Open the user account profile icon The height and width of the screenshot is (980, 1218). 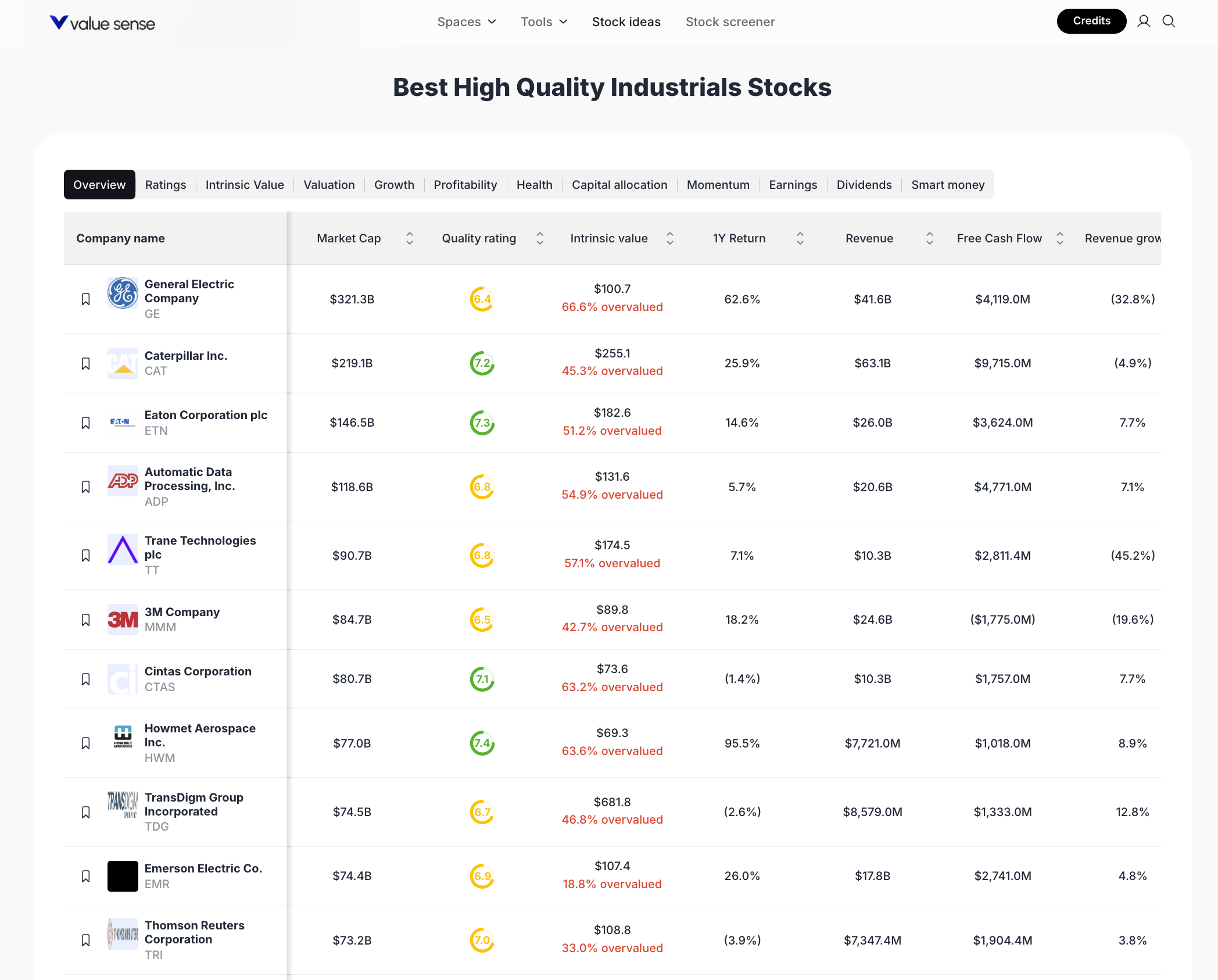coord(1144,22)
